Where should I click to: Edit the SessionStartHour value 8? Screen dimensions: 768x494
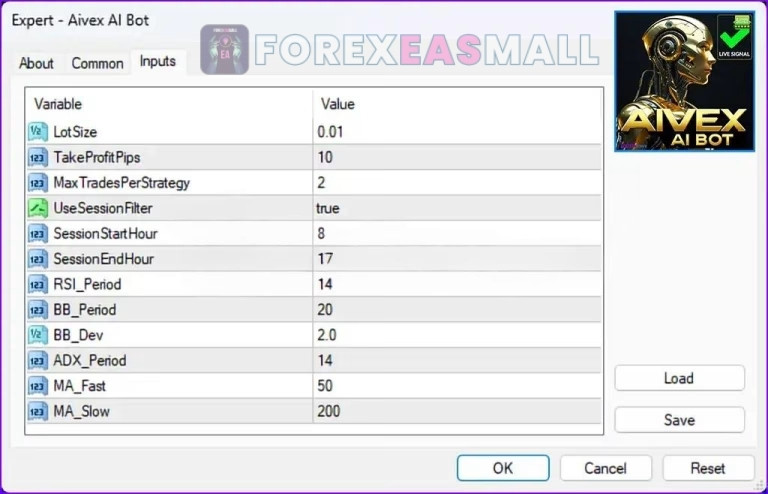457,234
